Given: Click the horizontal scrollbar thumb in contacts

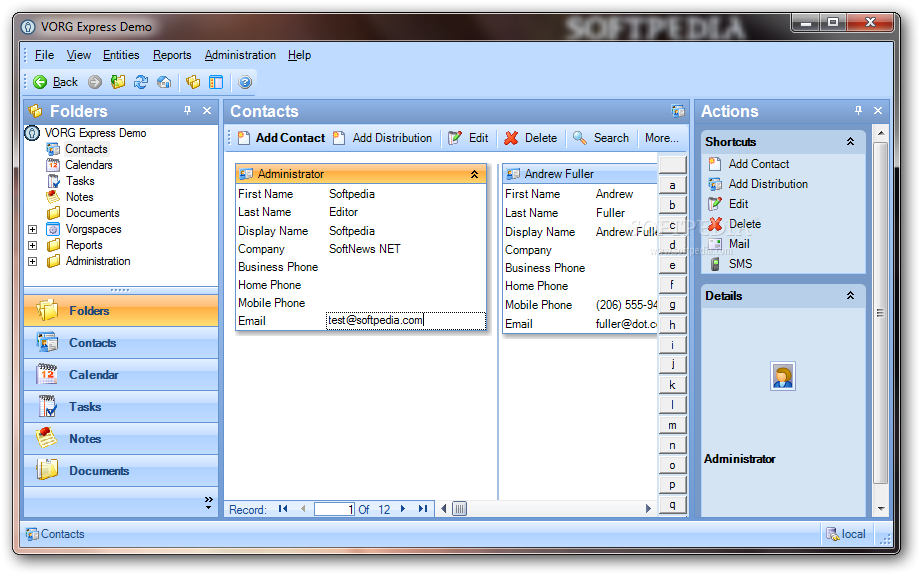Looking at the screenshot, I should 460,509.
